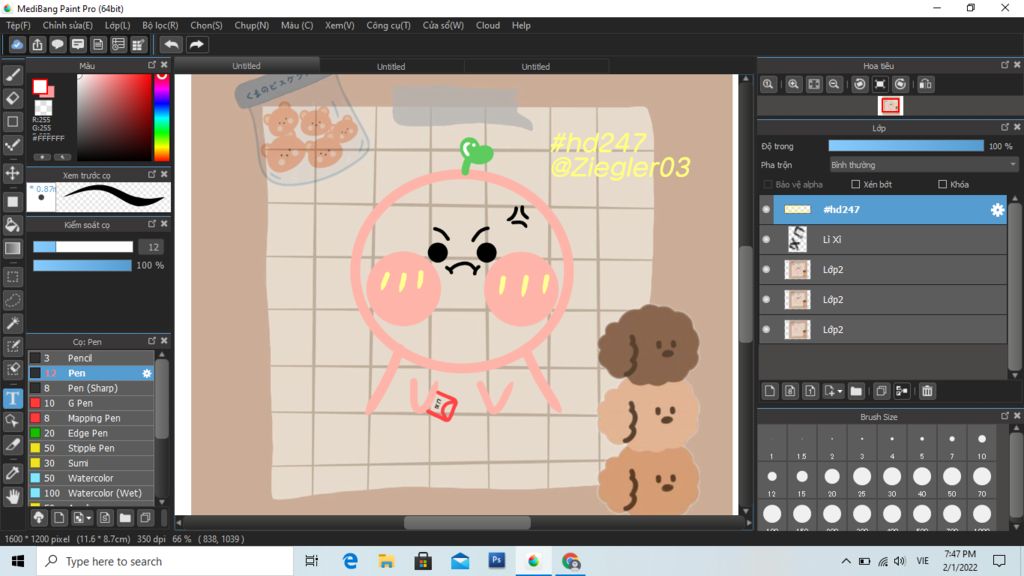Open the Cửa sổ(W) menu
Image resolution: width=1024 pixels, height=576 pixels.
[x=443, y=25]
